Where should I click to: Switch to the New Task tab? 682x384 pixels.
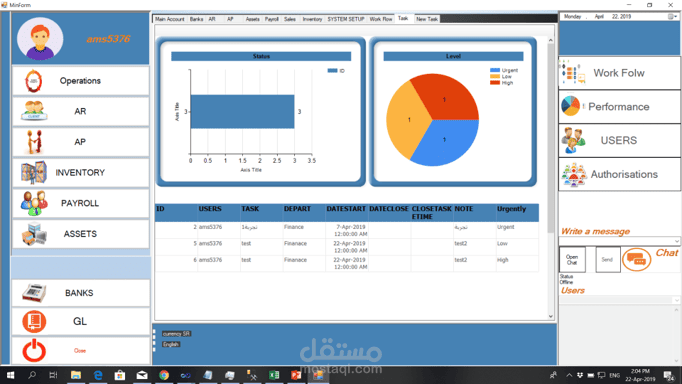pyautogui.click(x=427, y=19)
